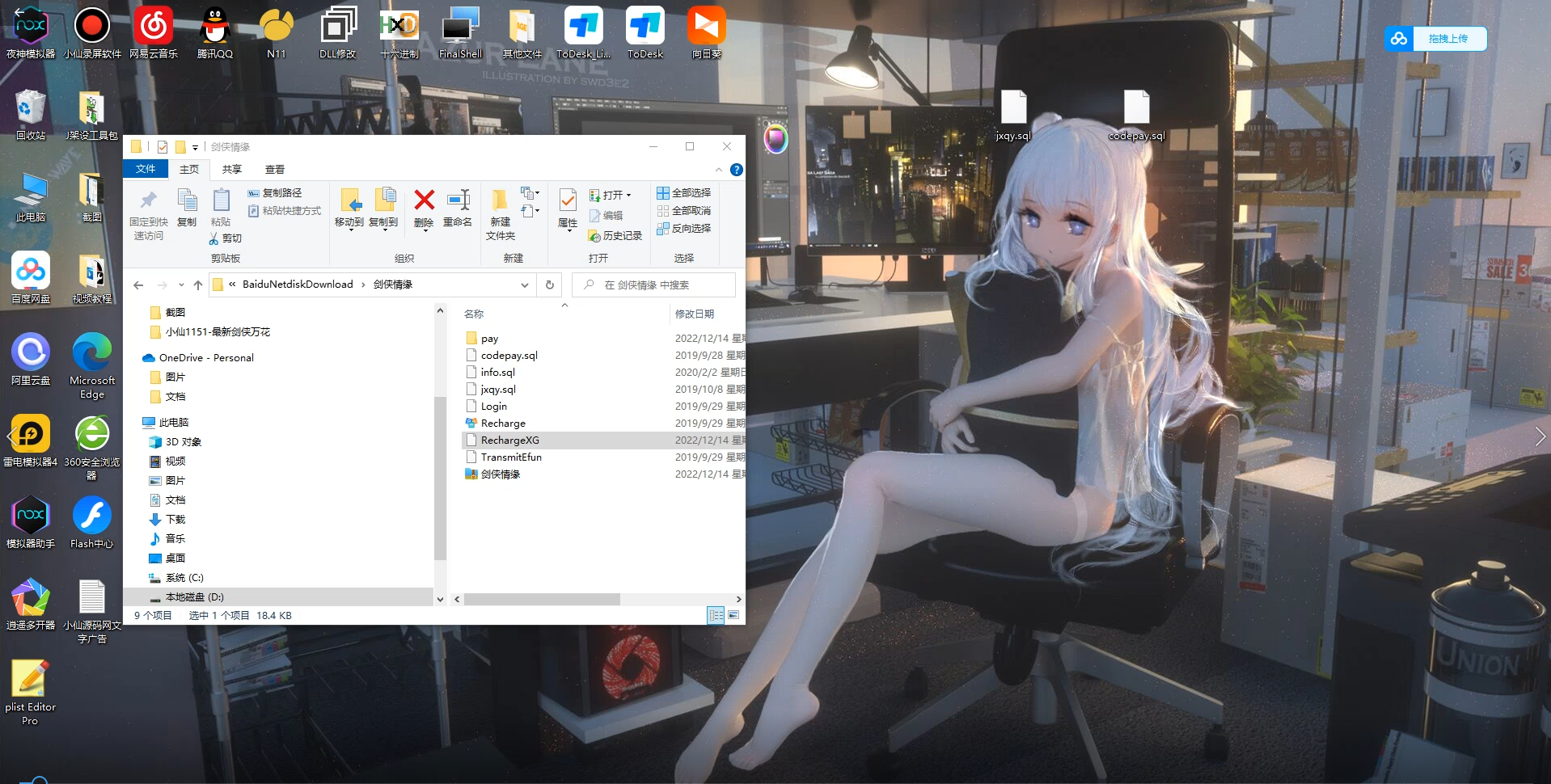The image size is (1551, 784).
Task: Go up one folder with up arrow
Action: click(198, 285)
